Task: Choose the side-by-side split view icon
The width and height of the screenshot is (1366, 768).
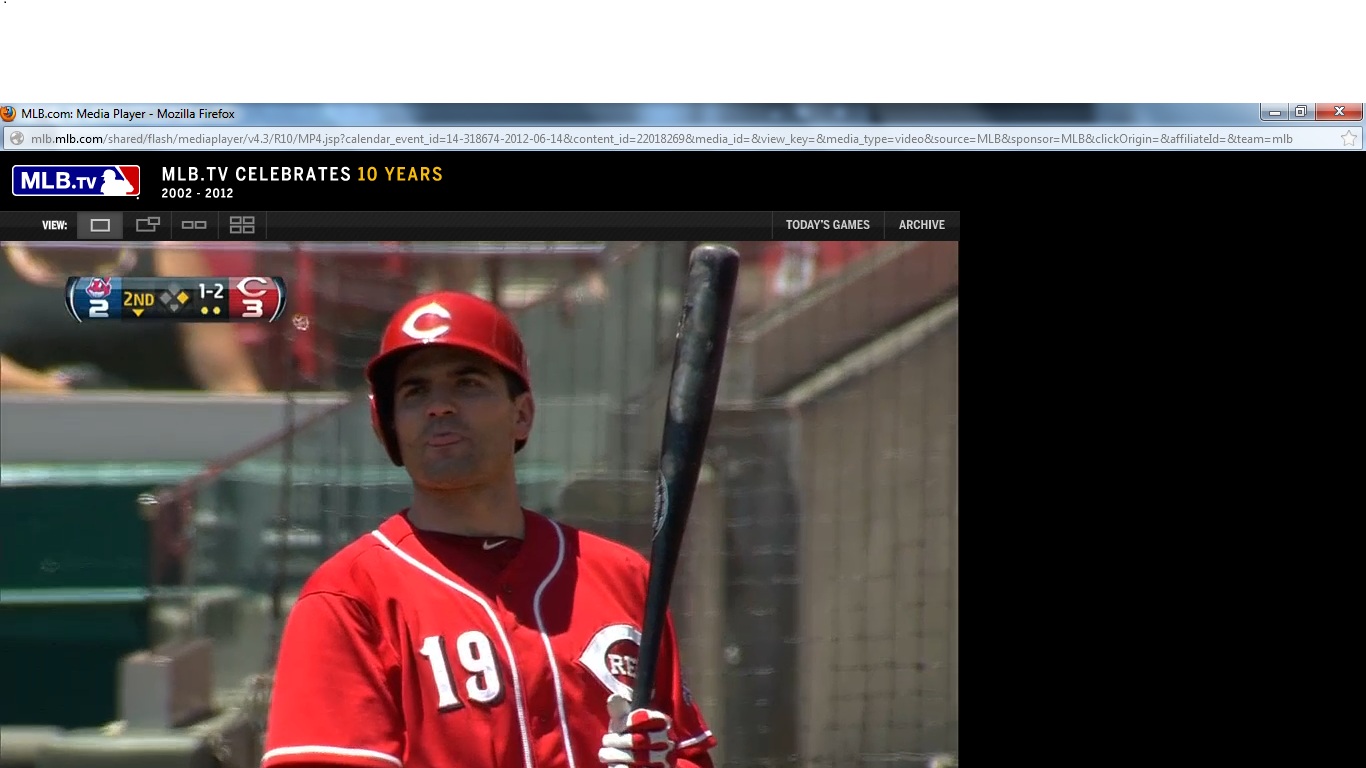Action: pyautogui.click(x=194, y=225)
